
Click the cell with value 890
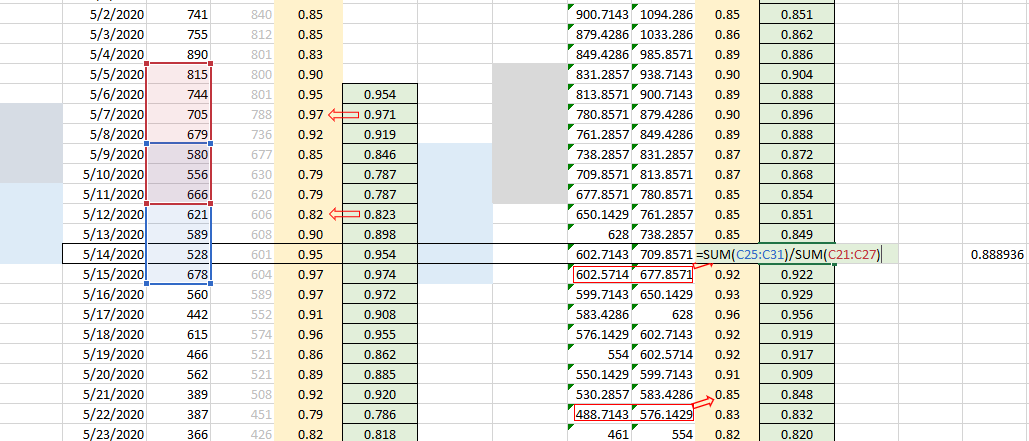click(178, 54)
